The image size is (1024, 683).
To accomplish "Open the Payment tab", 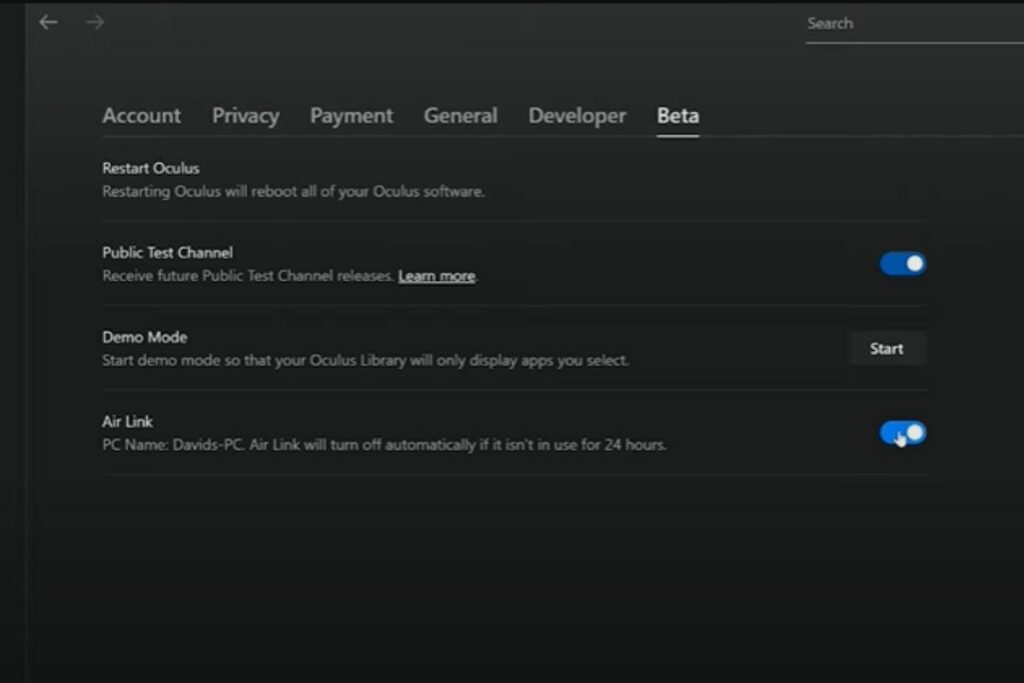I will click(351, 116).
